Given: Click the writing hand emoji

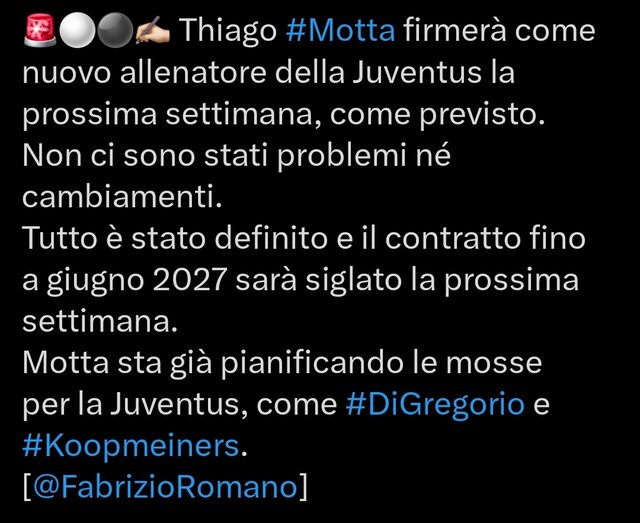Looking at the screenshot, I should tap(152, 31).
